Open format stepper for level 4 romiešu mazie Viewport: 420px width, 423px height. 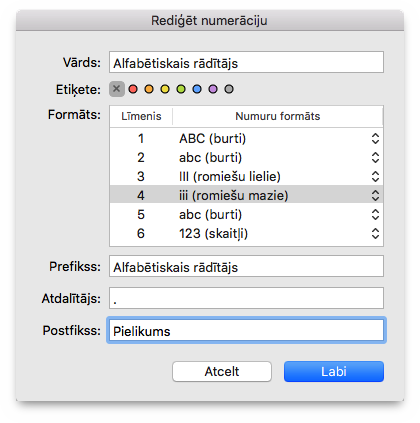[375, 195]
